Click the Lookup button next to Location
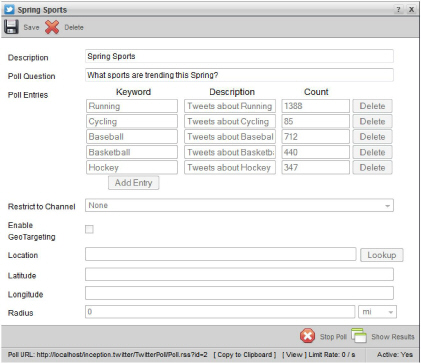 coord(382,255)
